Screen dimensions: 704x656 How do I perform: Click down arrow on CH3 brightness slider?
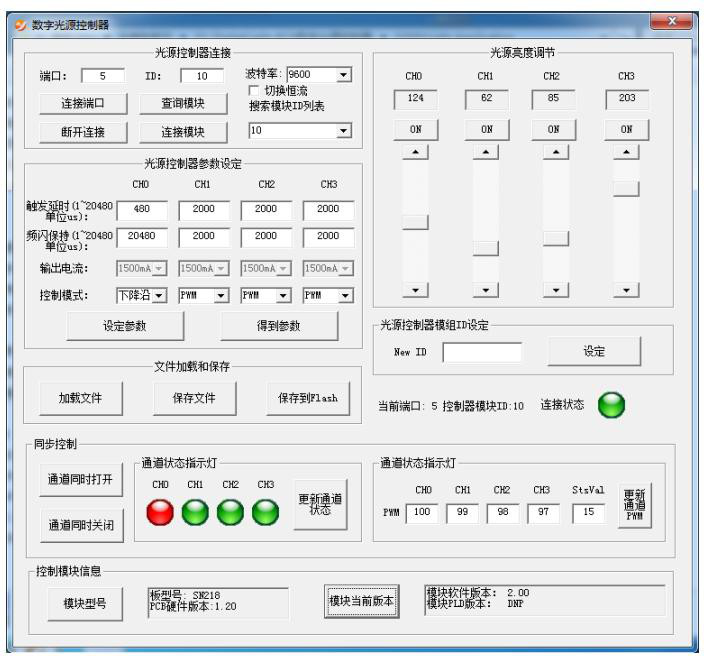tap(627, 289)
